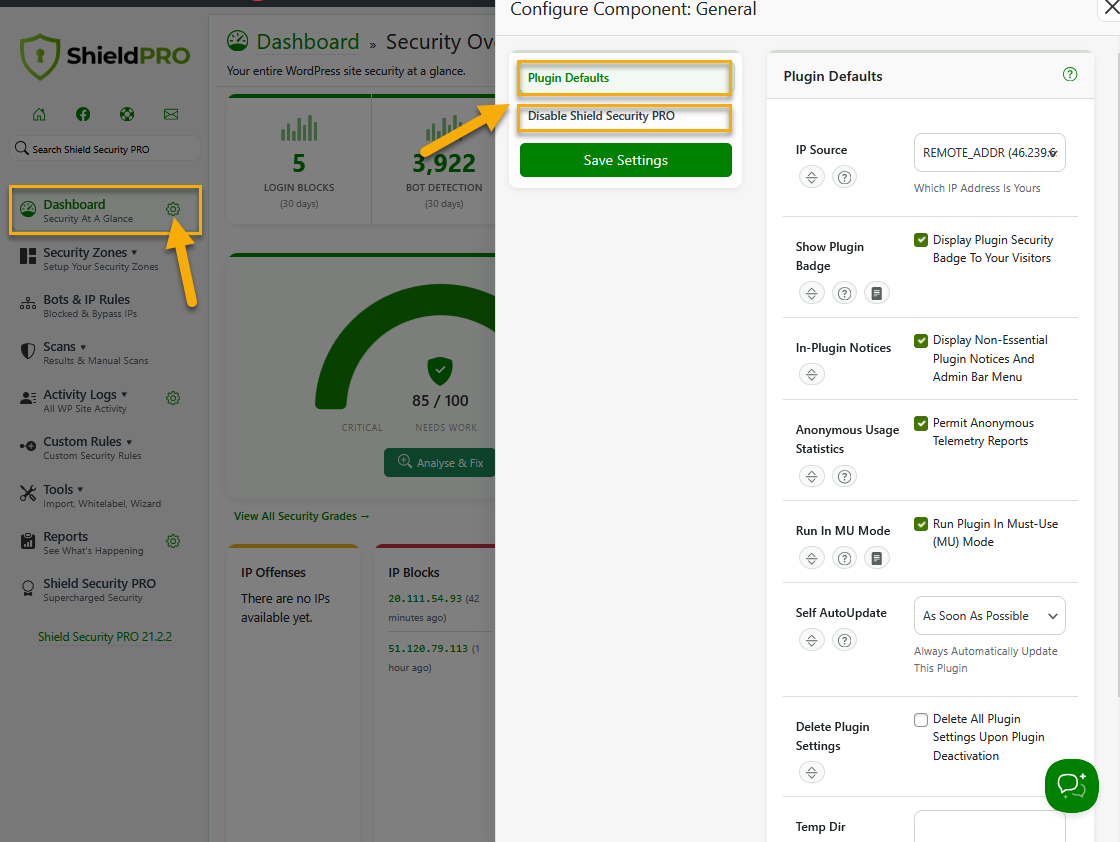Click the ShieldPRO logo
The image size is (1120, 842).
tap(104, 56)
